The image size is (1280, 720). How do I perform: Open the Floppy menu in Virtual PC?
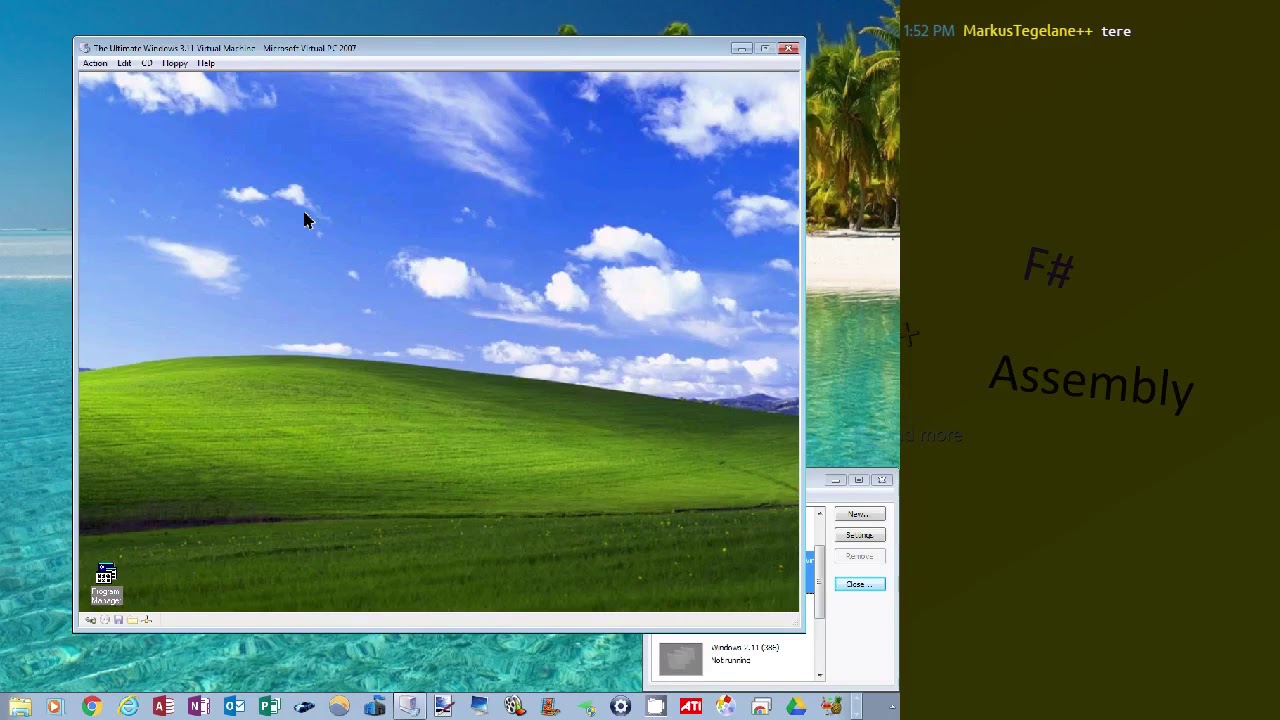point(175,63)
